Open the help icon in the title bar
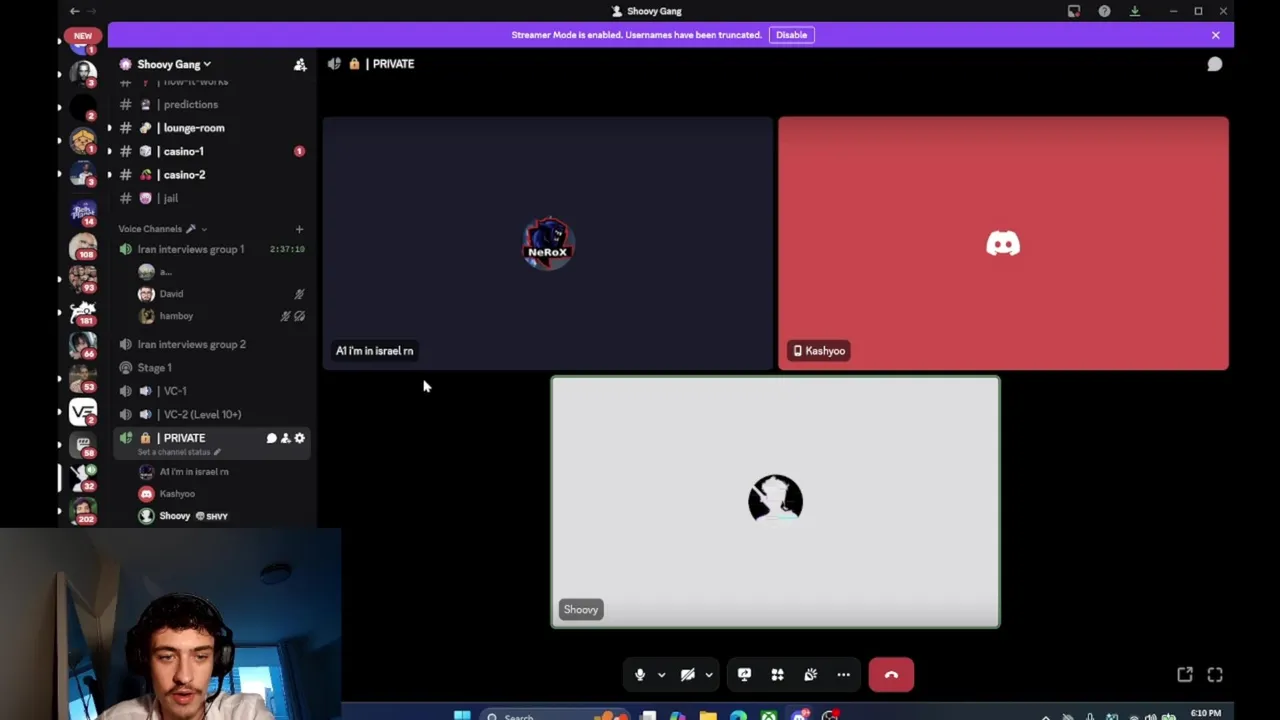This screenshot has width=1280, height=720. (1104, 11)
